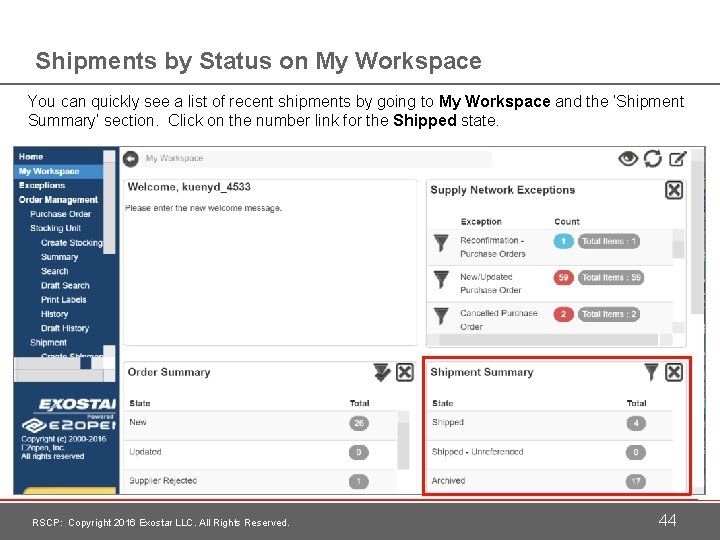Click the back arrow beside My Workspace
This screenshot has height=540, width=720.
(131, 159)
